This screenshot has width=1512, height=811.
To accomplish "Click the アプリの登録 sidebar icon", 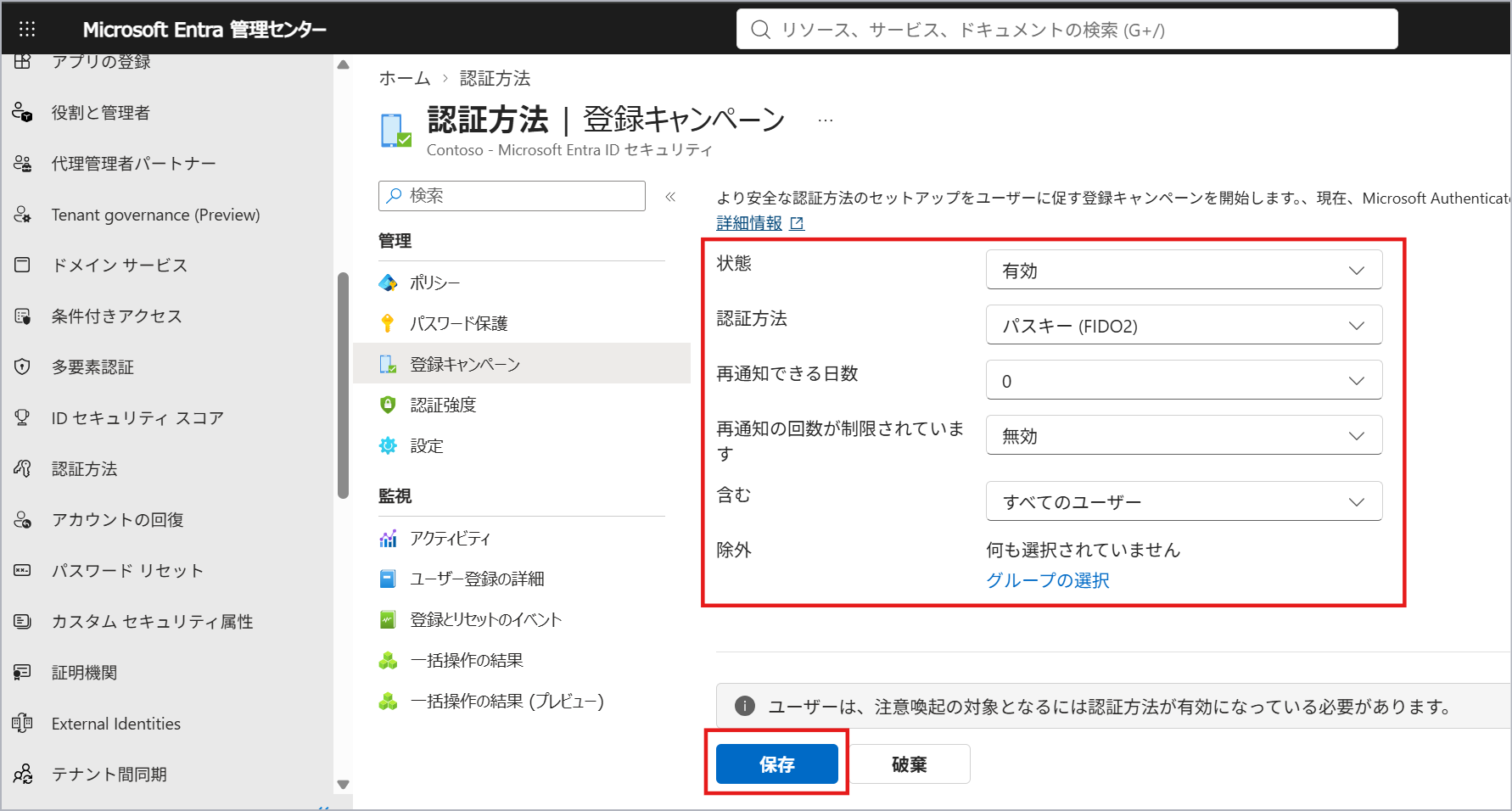I will coord(23,61).
